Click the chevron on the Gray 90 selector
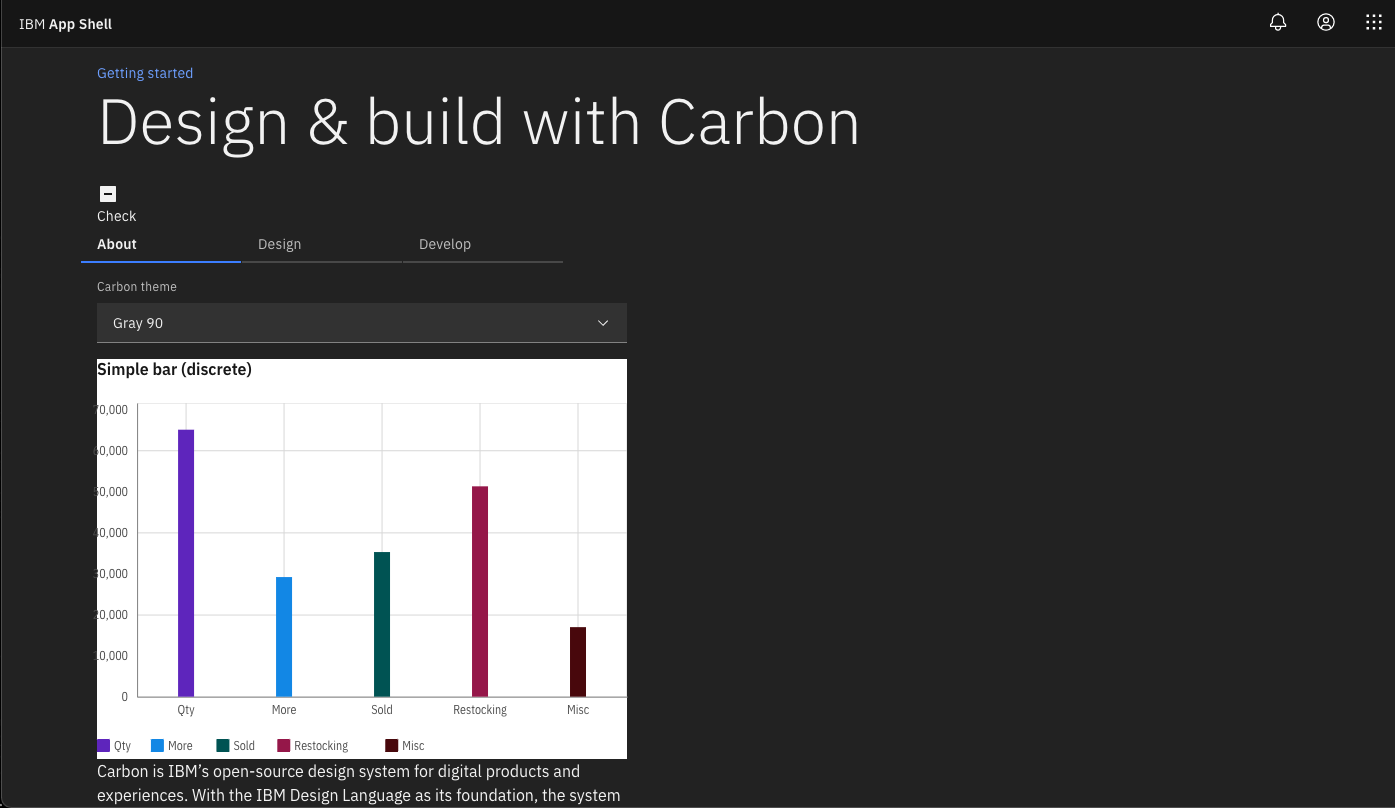 603,322
